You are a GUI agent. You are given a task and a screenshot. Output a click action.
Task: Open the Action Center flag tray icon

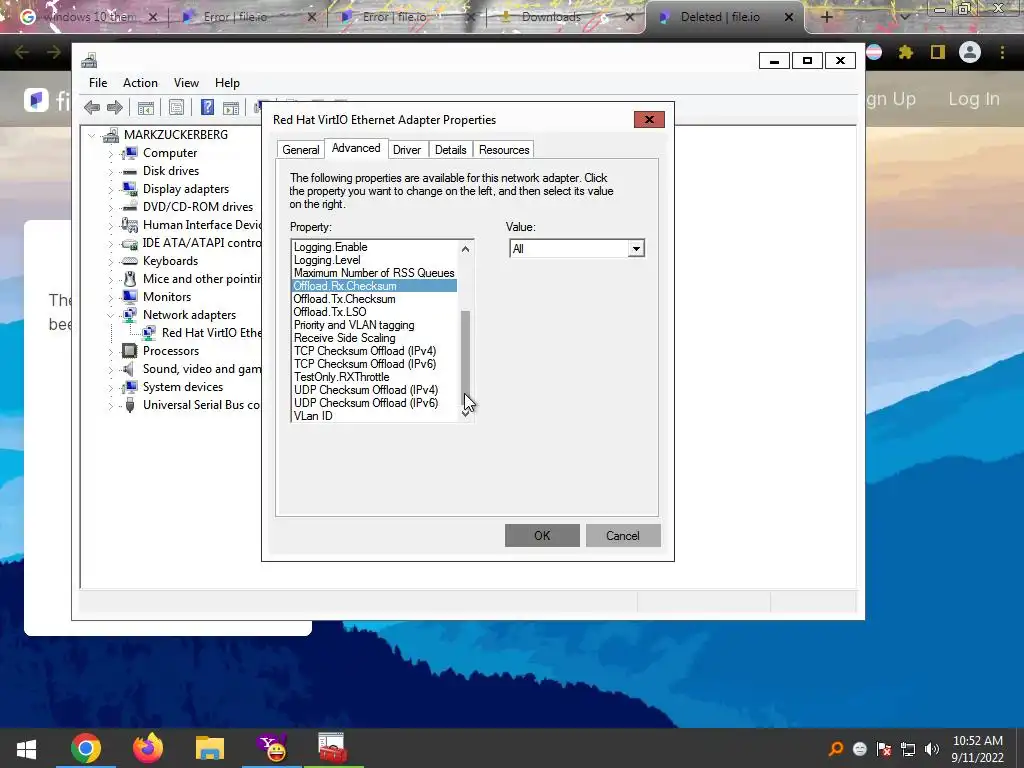pyautogui.click(x=884, y=749)
